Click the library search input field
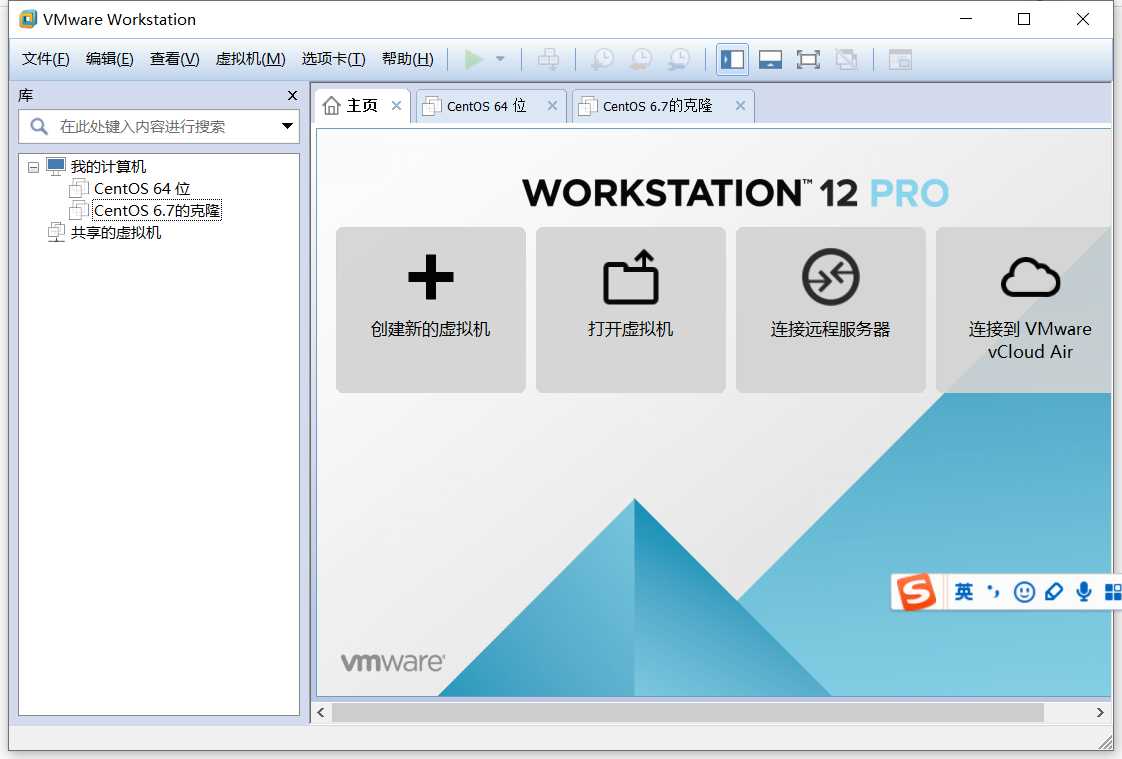 pos(159,127)
